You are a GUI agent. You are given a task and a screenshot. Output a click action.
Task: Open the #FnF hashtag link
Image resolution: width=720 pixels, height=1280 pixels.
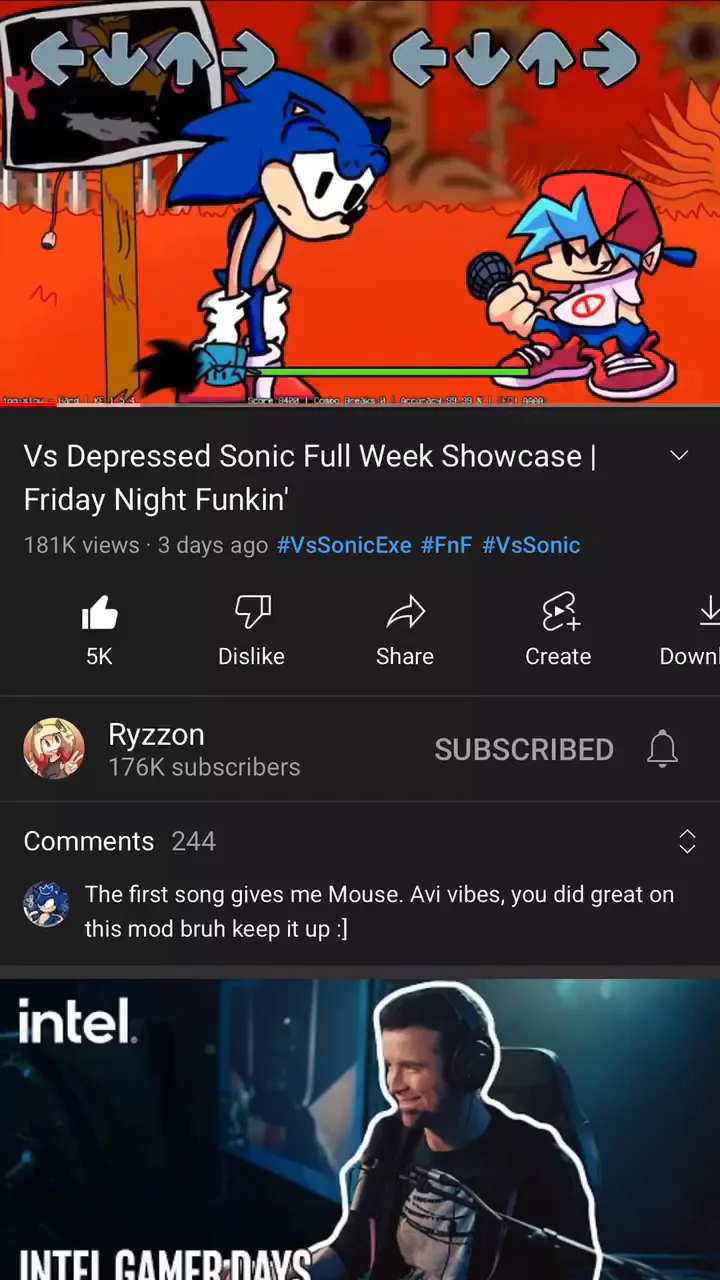click(446, 545)
